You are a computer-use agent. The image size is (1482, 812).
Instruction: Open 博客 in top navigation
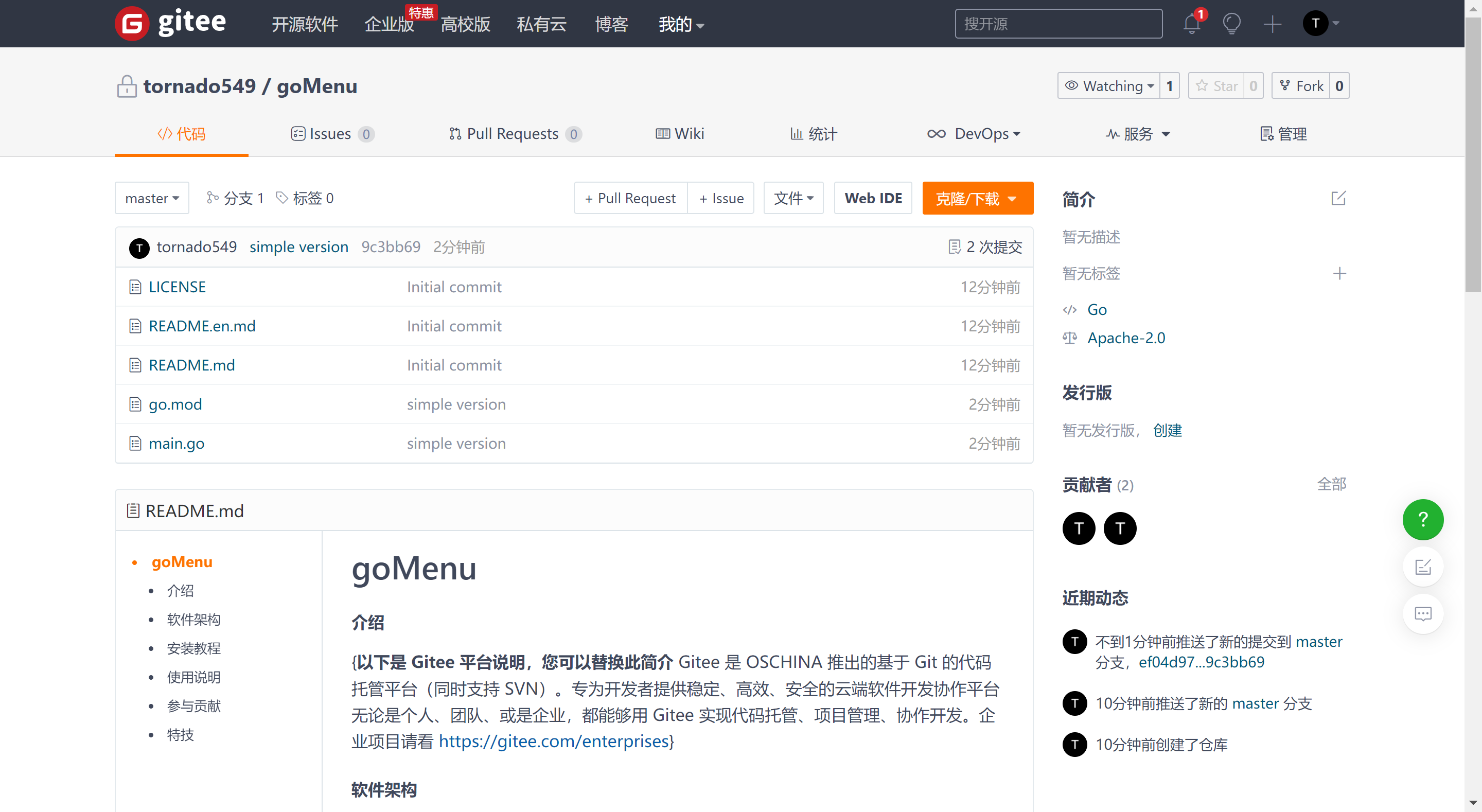[611, 24]
